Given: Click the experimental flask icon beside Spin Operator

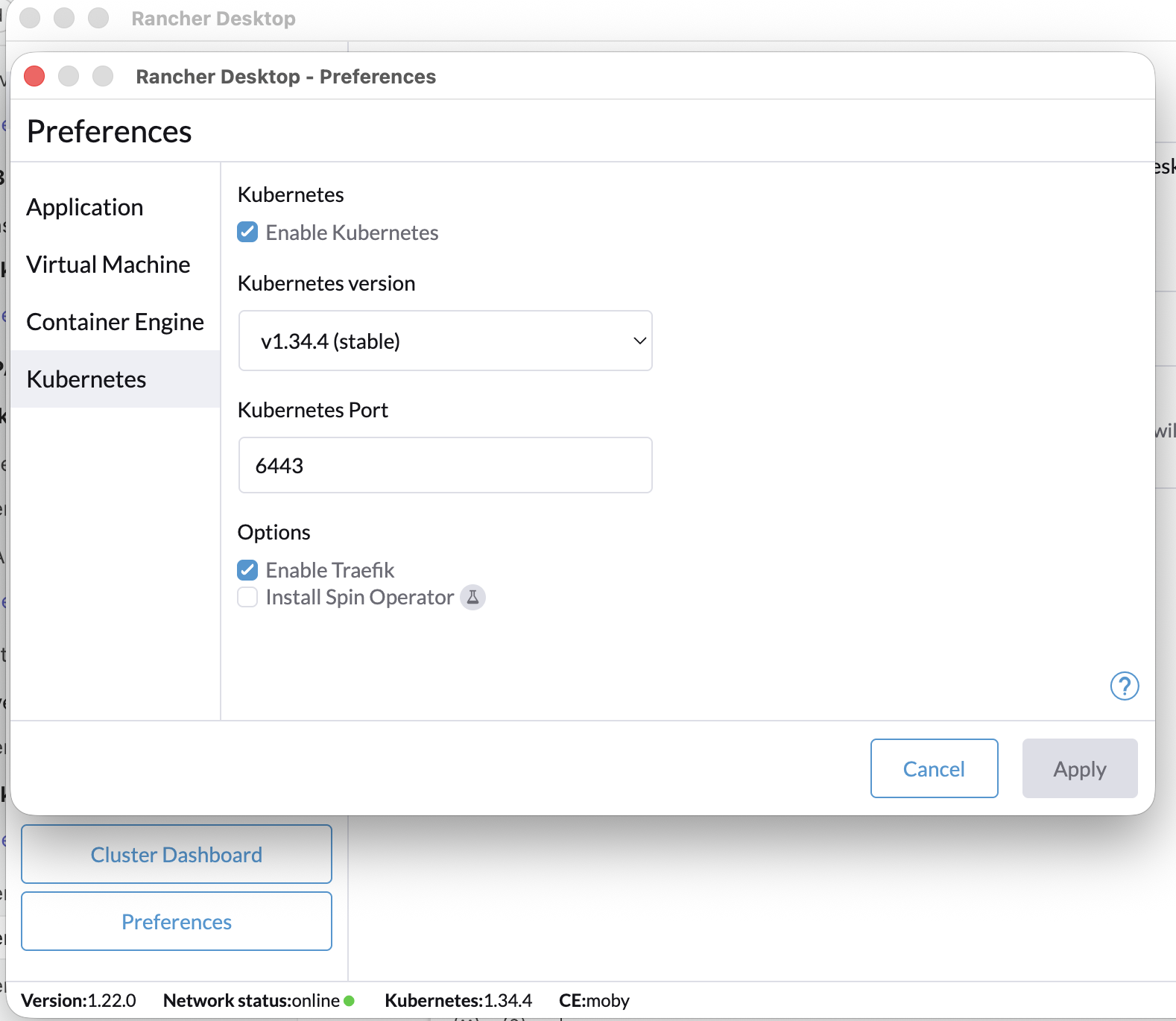Looking at the screenshot, I should pos(472,597).
